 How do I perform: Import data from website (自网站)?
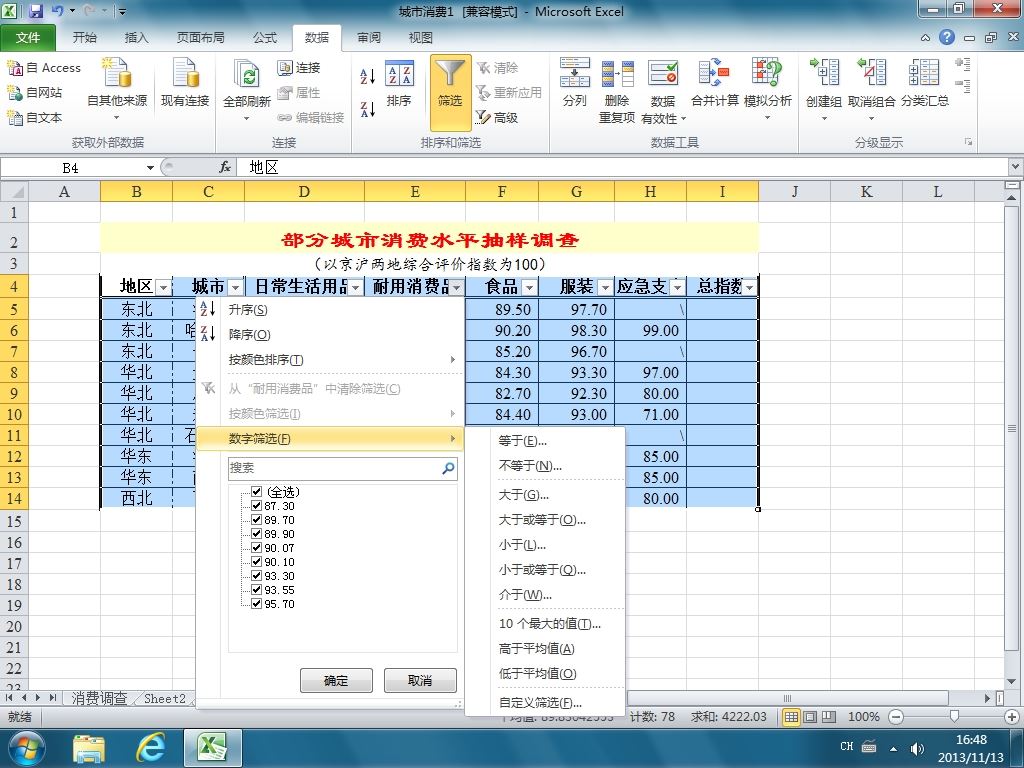tap(35, 92)
